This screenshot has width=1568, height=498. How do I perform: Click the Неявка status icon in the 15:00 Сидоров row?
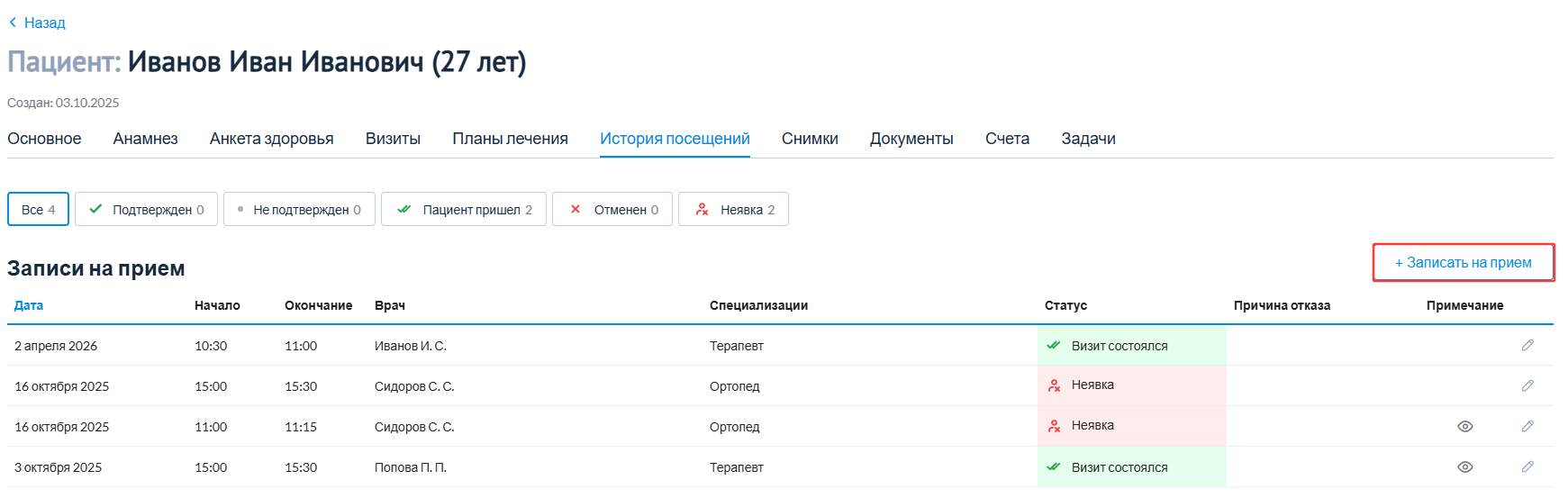(1054, 385)
